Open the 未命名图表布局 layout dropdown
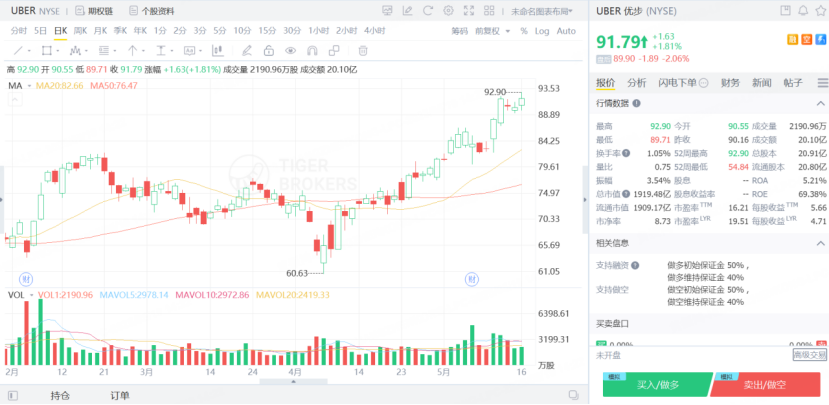 pyautogui.click(x=542, y=11)
